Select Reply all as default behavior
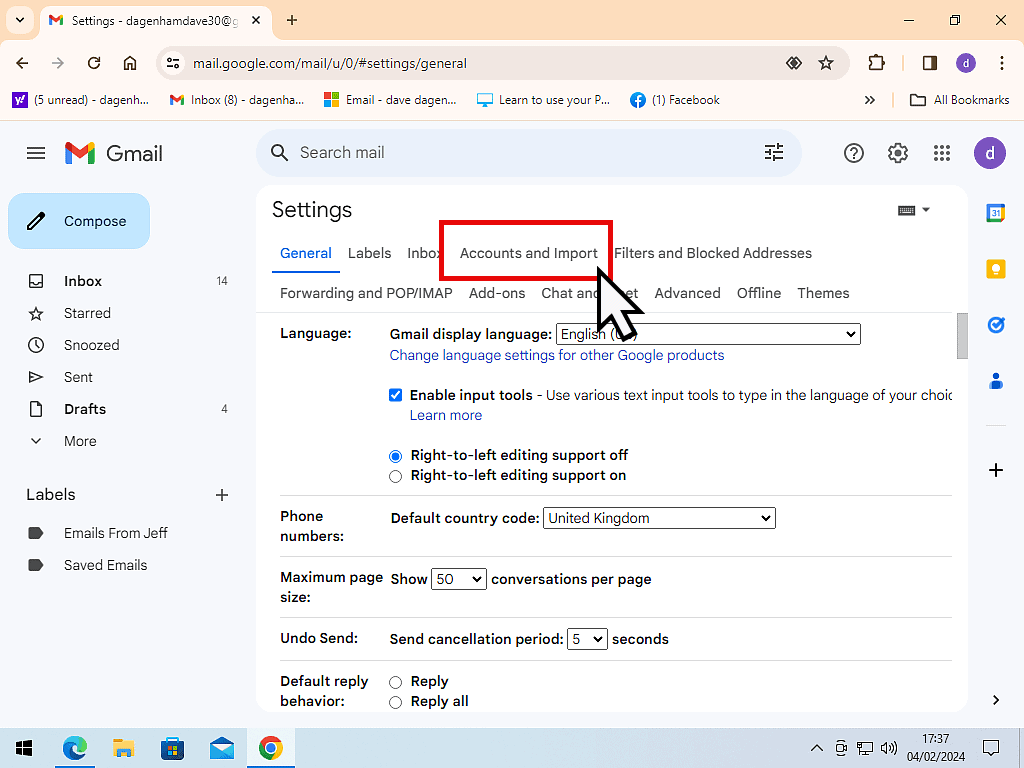This screenshot has height=768, width=1024. (x=396, y=702)
